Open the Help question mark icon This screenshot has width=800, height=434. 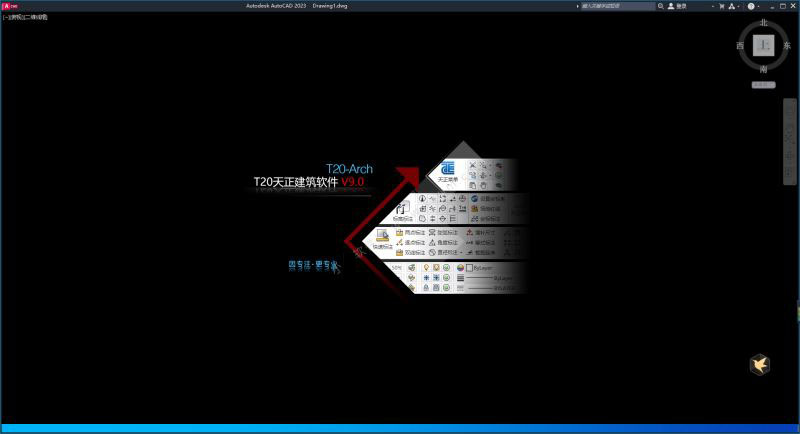(751, 6)
